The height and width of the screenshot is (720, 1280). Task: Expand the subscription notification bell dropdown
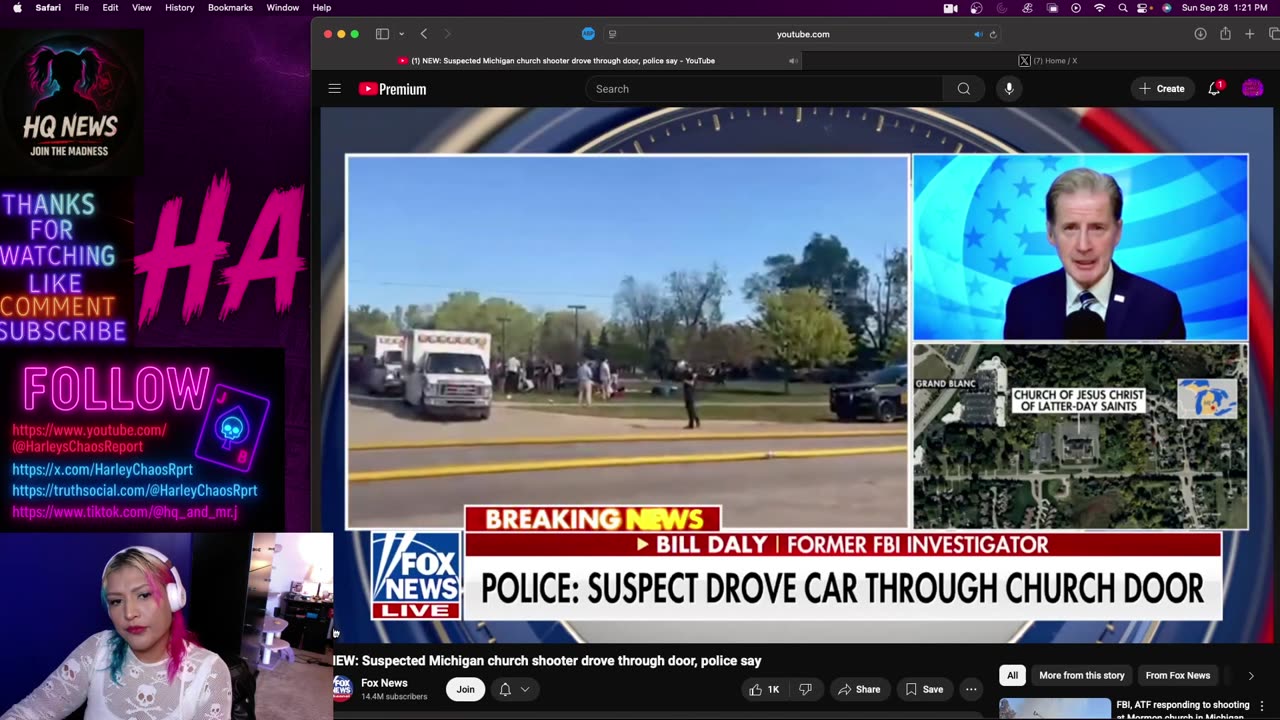pos(514,689)
